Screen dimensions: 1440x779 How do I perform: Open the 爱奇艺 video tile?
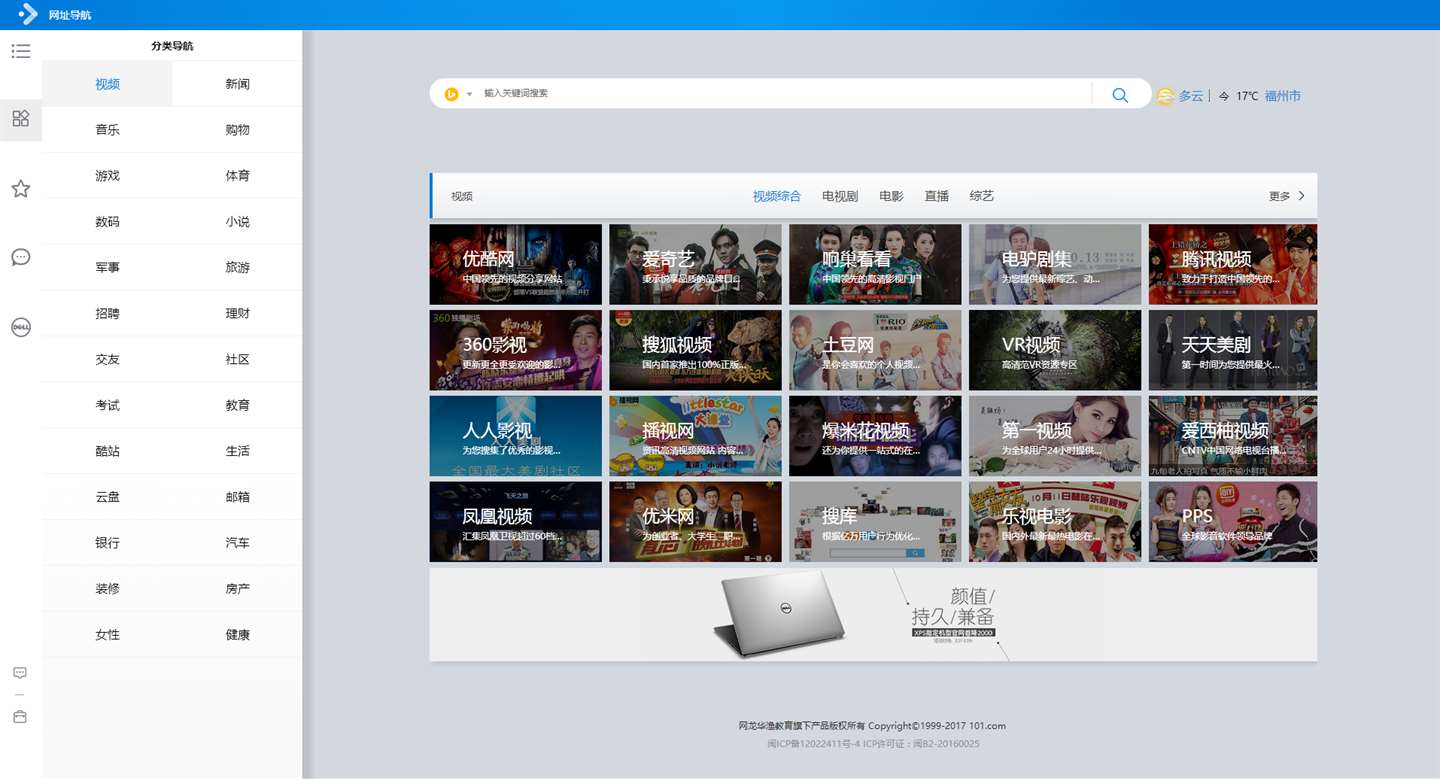[695, 264]
